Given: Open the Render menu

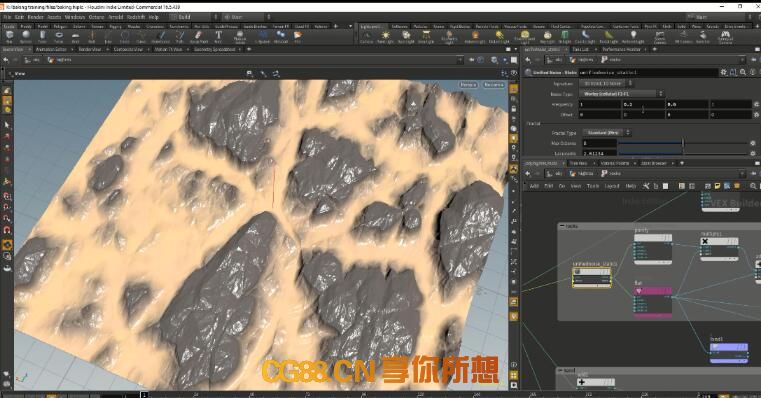Looking at the screenshot, I should coord(35,17).
